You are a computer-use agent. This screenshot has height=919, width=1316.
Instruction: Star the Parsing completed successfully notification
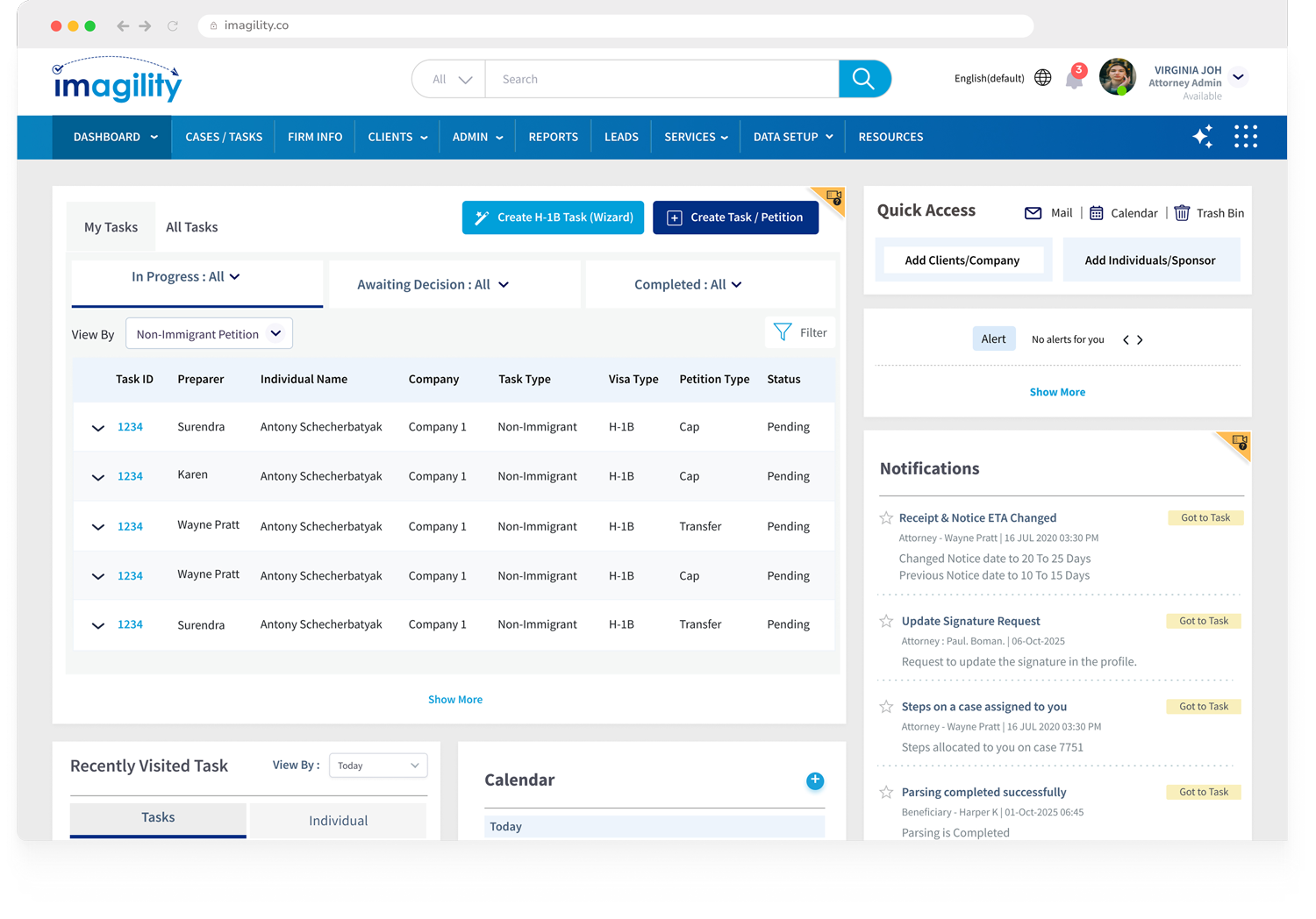(886, 793)
